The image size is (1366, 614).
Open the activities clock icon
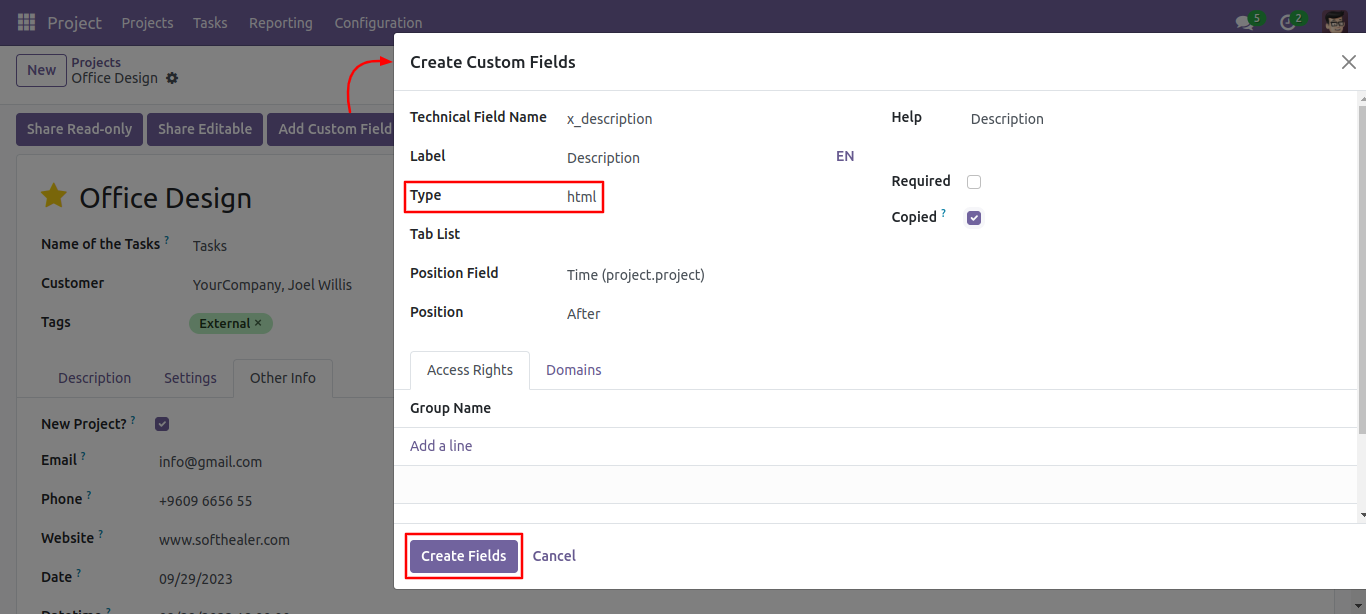(1288, 22)
